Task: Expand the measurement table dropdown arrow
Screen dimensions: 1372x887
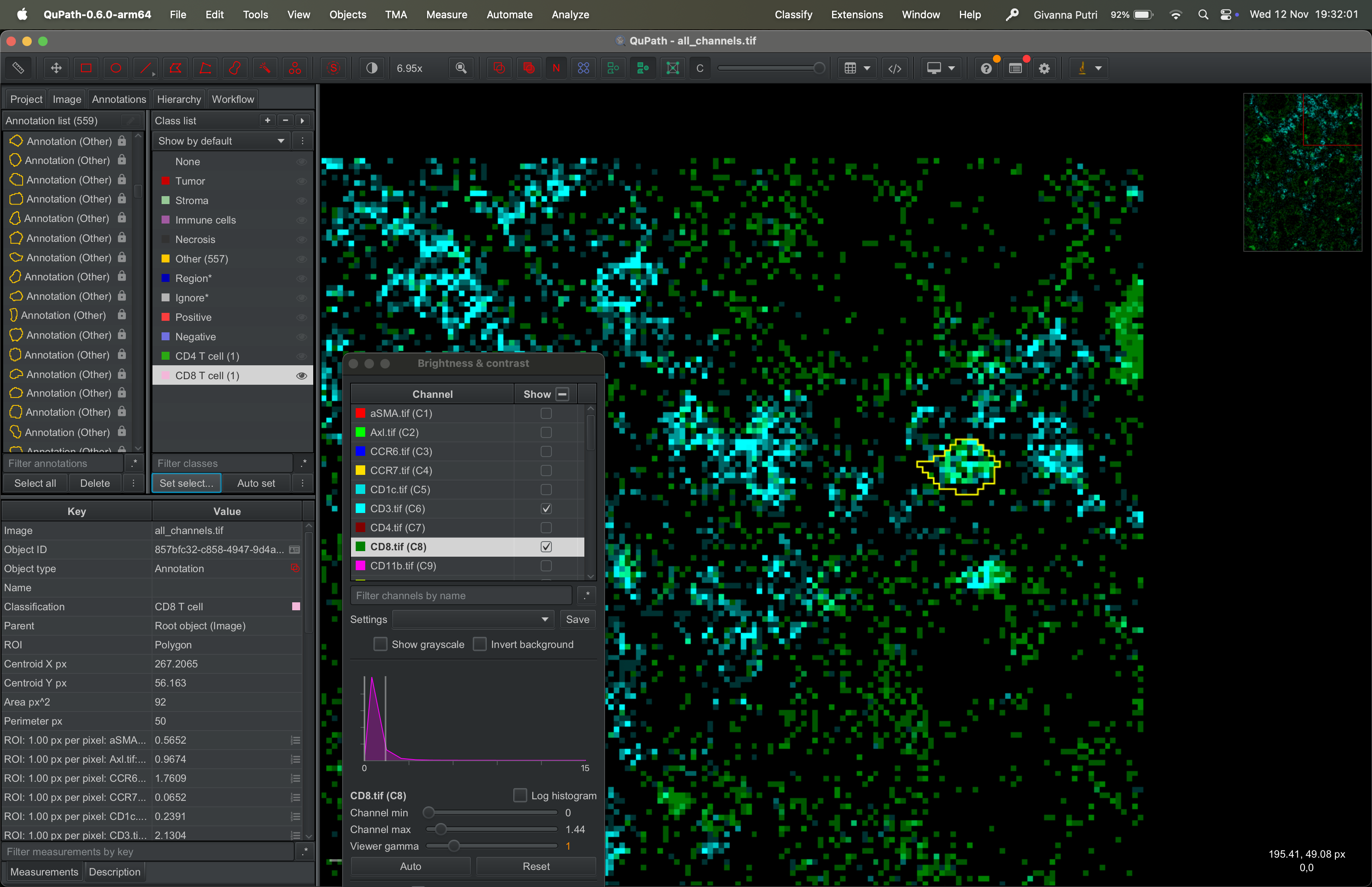Action: tap(866, 68)
